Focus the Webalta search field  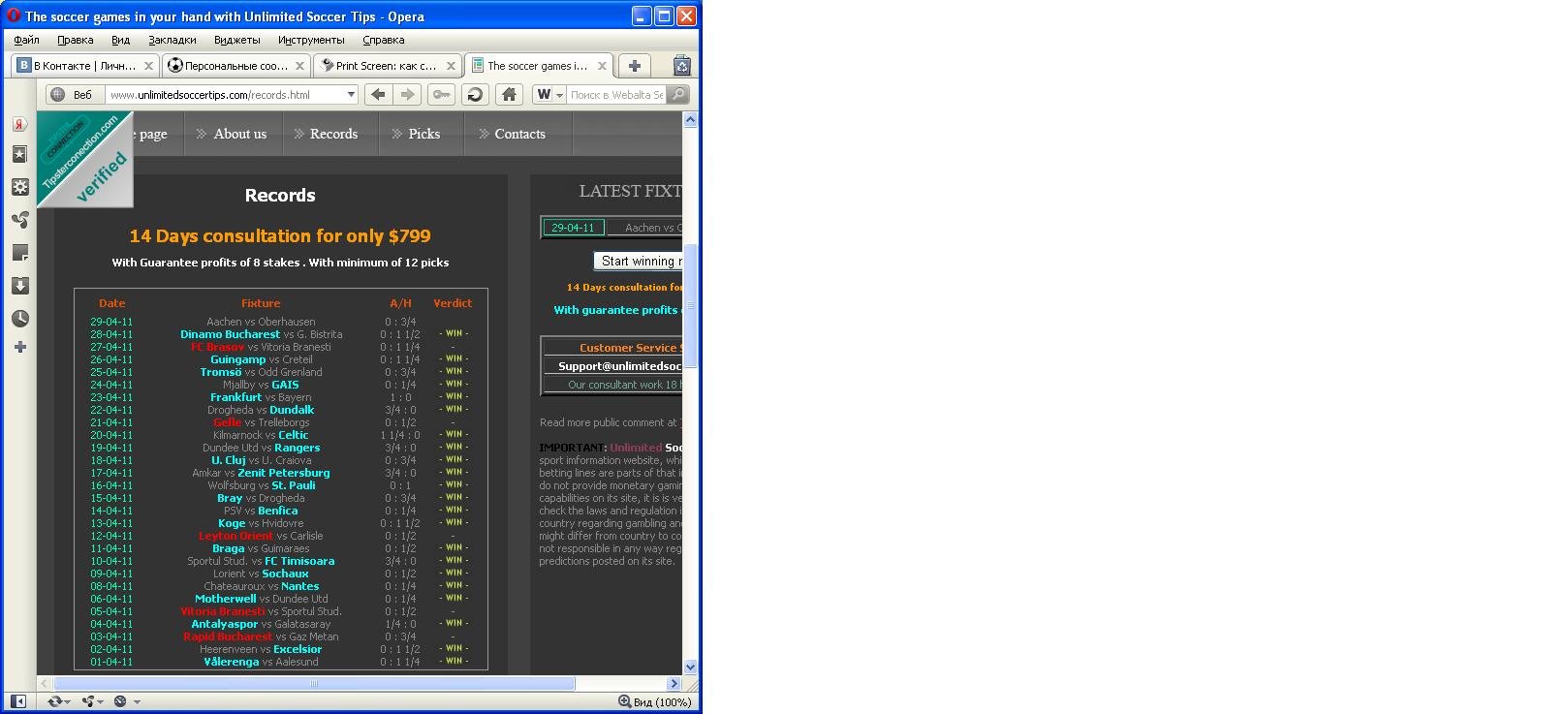point(616,95)
